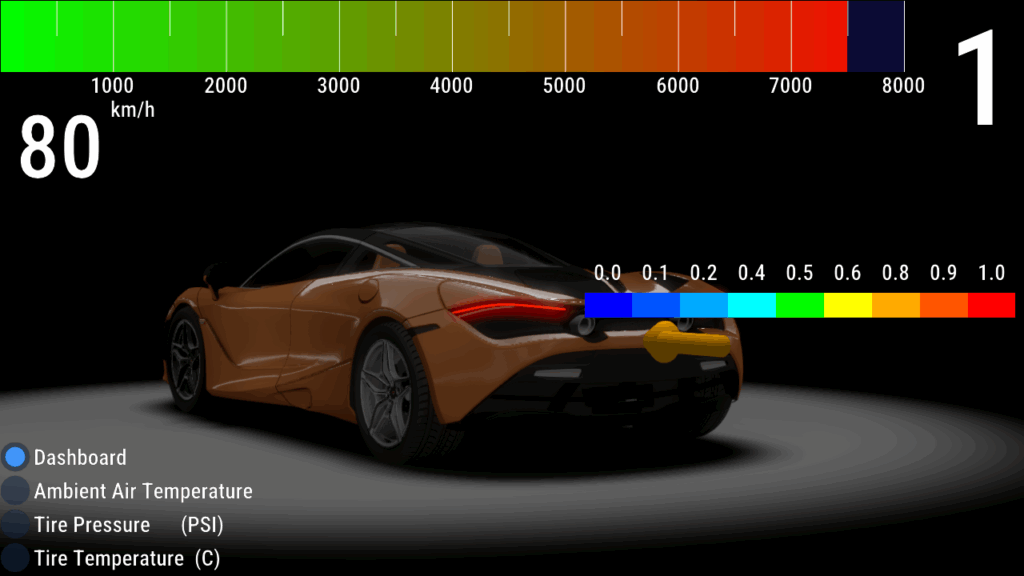Select the dark blue 0.0 legend swatch

pos(608,305)
